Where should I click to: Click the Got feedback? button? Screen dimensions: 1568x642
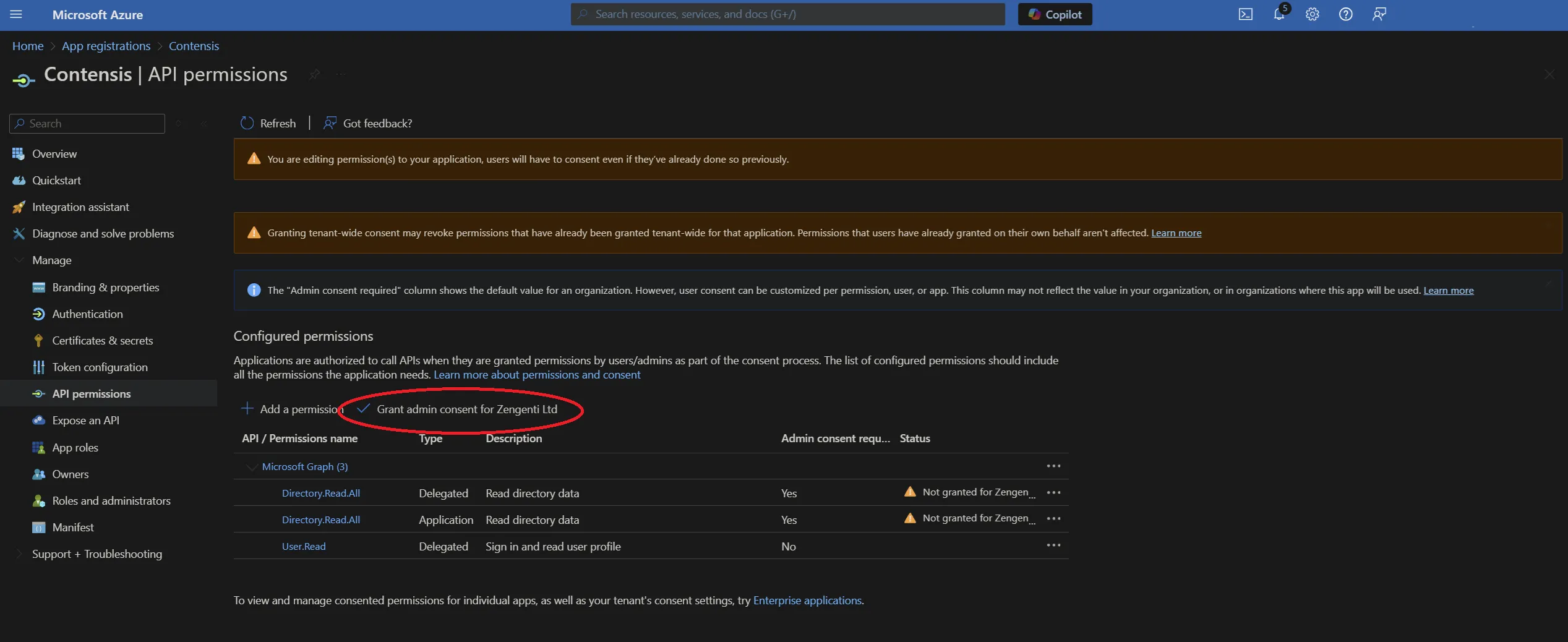pyautogui.click(x=367, y=123)
